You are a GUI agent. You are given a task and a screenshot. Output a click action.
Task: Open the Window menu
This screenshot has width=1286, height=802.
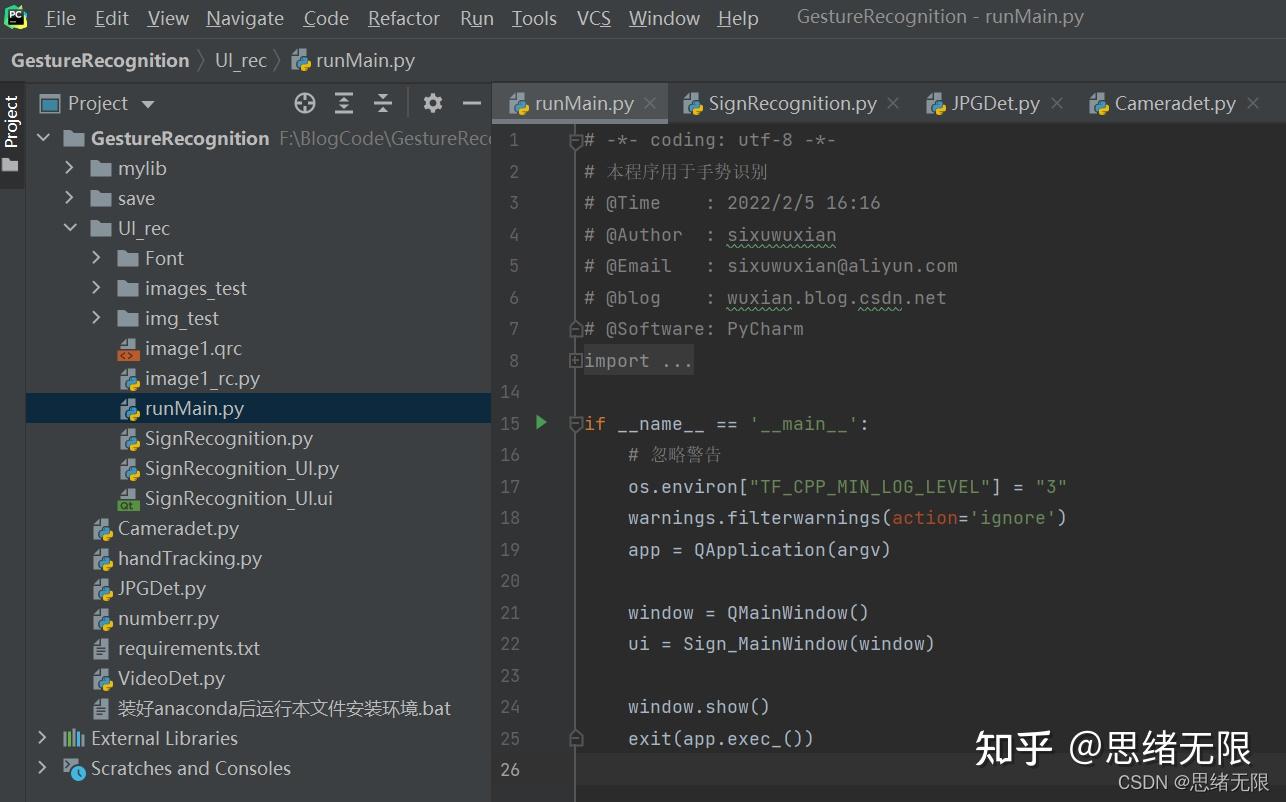click(664, 18)
